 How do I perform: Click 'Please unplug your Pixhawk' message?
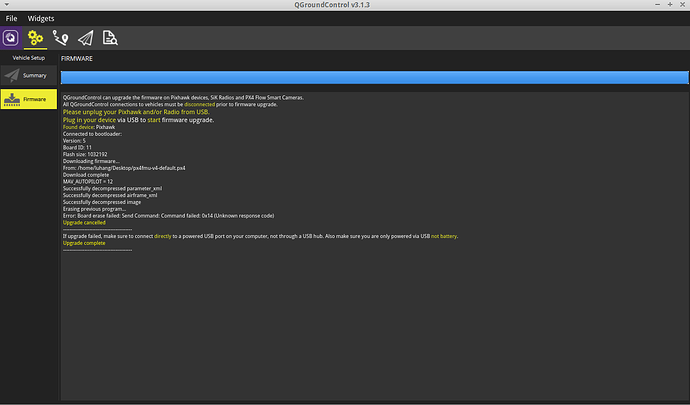[x=136, y=112]
